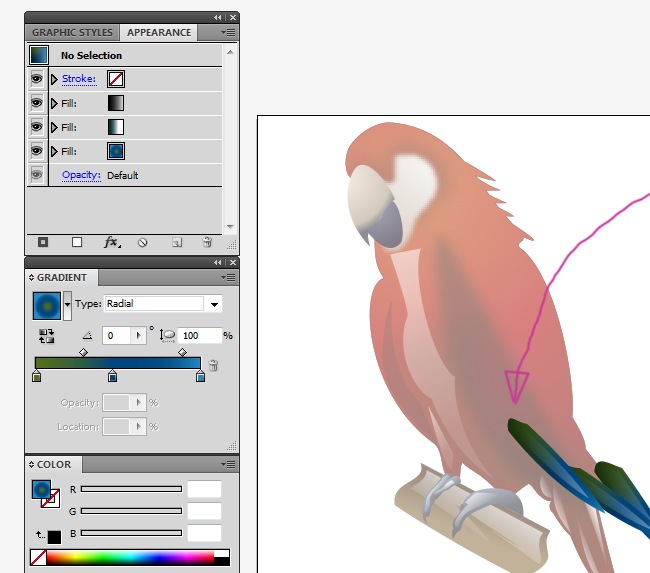Click the Add New Fill icon

point(77,242)
